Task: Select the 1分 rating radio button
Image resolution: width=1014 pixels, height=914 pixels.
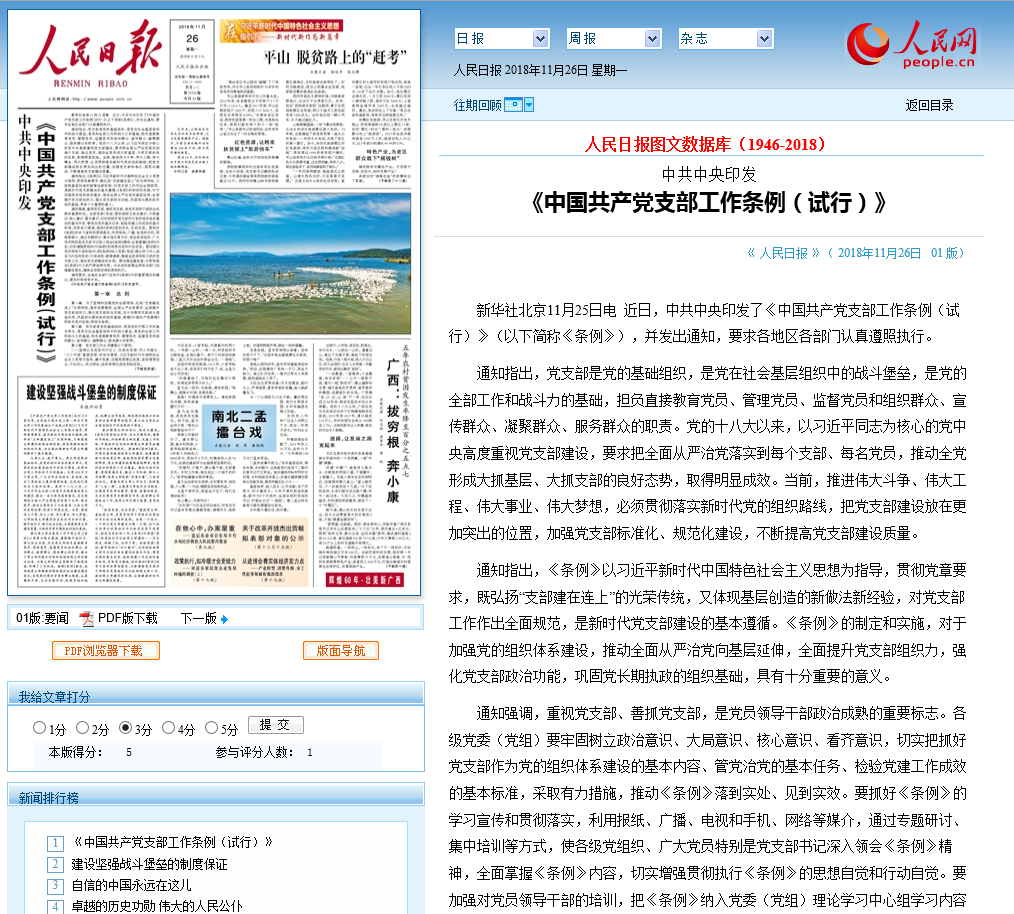Action: [x=40, y=728]
